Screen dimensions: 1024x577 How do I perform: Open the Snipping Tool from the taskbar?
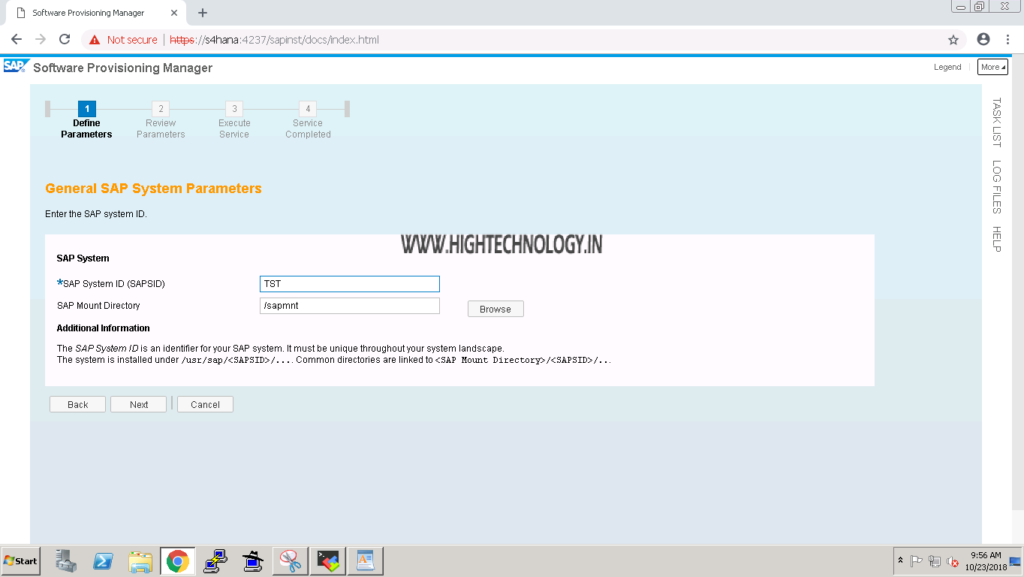click(x=290, y=561)
